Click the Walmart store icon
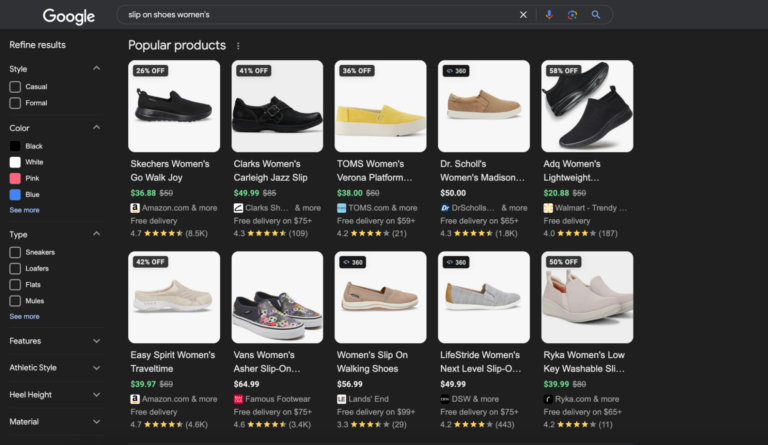The width and height of the screenshot is (768, 445). coord(548,208)
